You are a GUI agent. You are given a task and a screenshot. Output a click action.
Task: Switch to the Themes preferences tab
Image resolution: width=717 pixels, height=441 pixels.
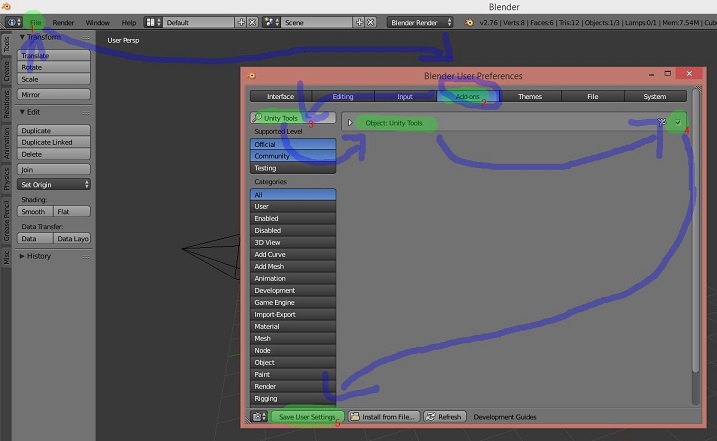[529, 97]
